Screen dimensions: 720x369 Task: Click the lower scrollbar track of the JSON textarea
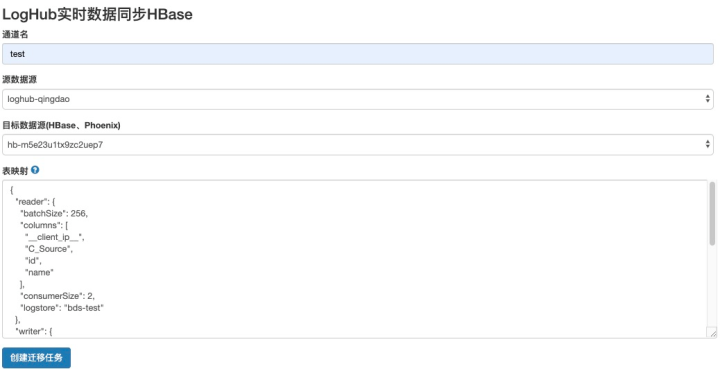click(x=712, y=285)
